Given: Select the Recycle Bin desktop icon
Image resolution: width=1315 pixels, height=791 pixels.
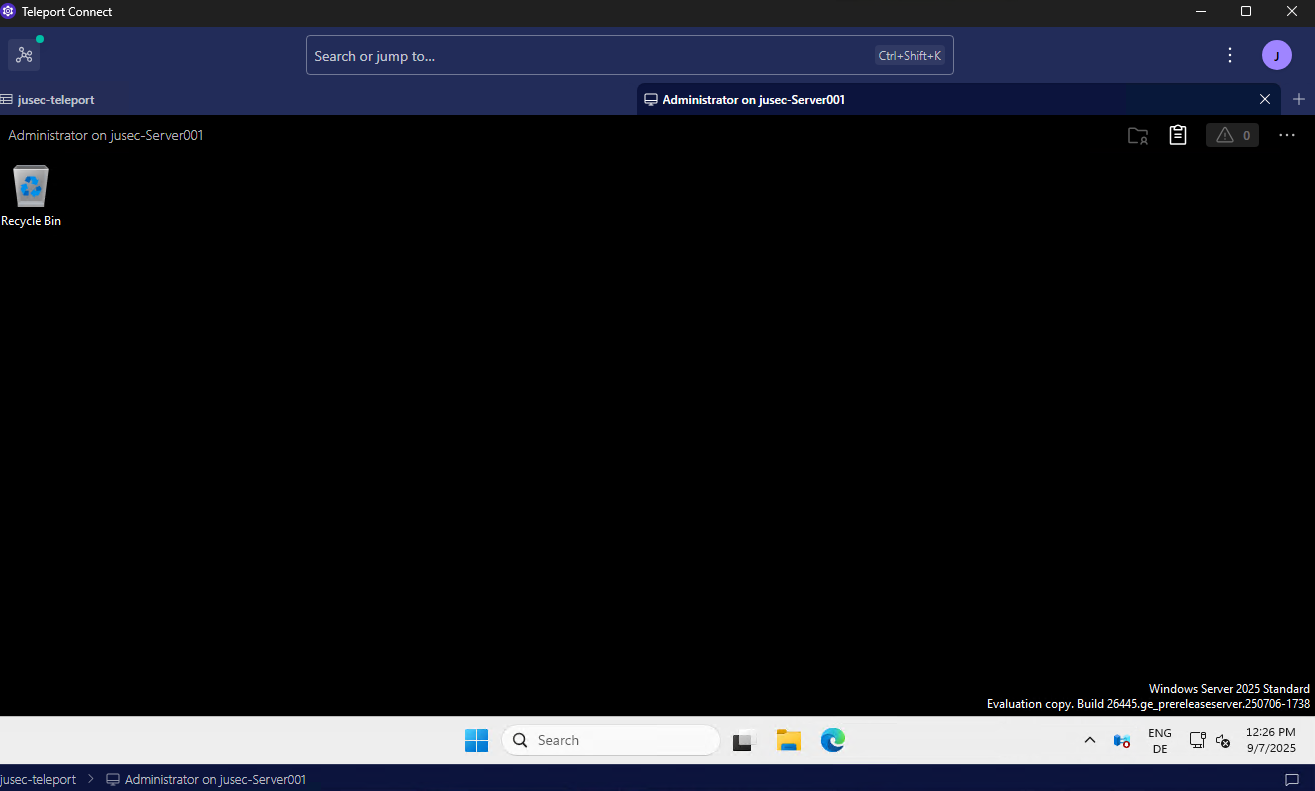Looking at the screenshot, I should [x=31, y=195].
